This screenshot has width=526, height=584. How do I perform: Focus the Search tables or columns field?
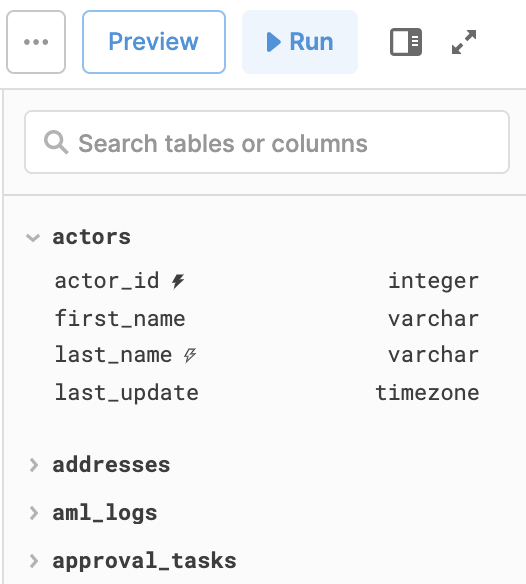coord(267,142)
